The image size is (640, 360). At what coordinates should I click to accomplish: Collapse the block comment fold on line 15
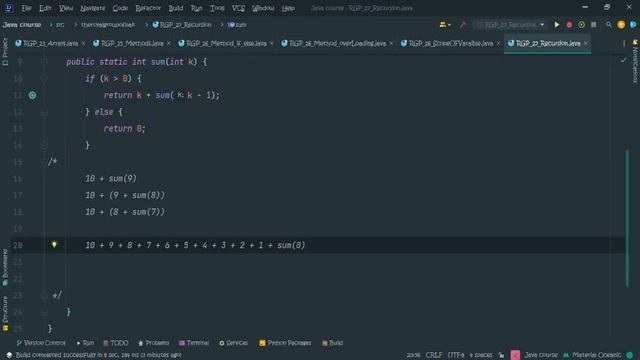(44, 162)
